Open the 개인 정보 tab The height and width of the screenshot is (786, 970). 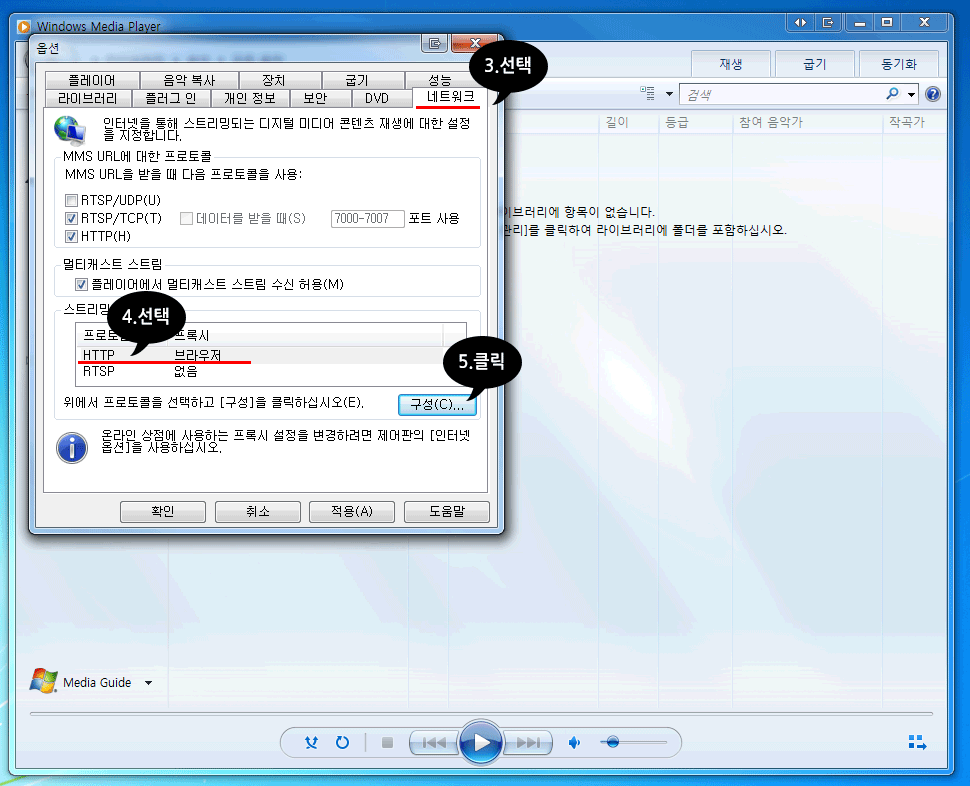[x=250, y=98]
